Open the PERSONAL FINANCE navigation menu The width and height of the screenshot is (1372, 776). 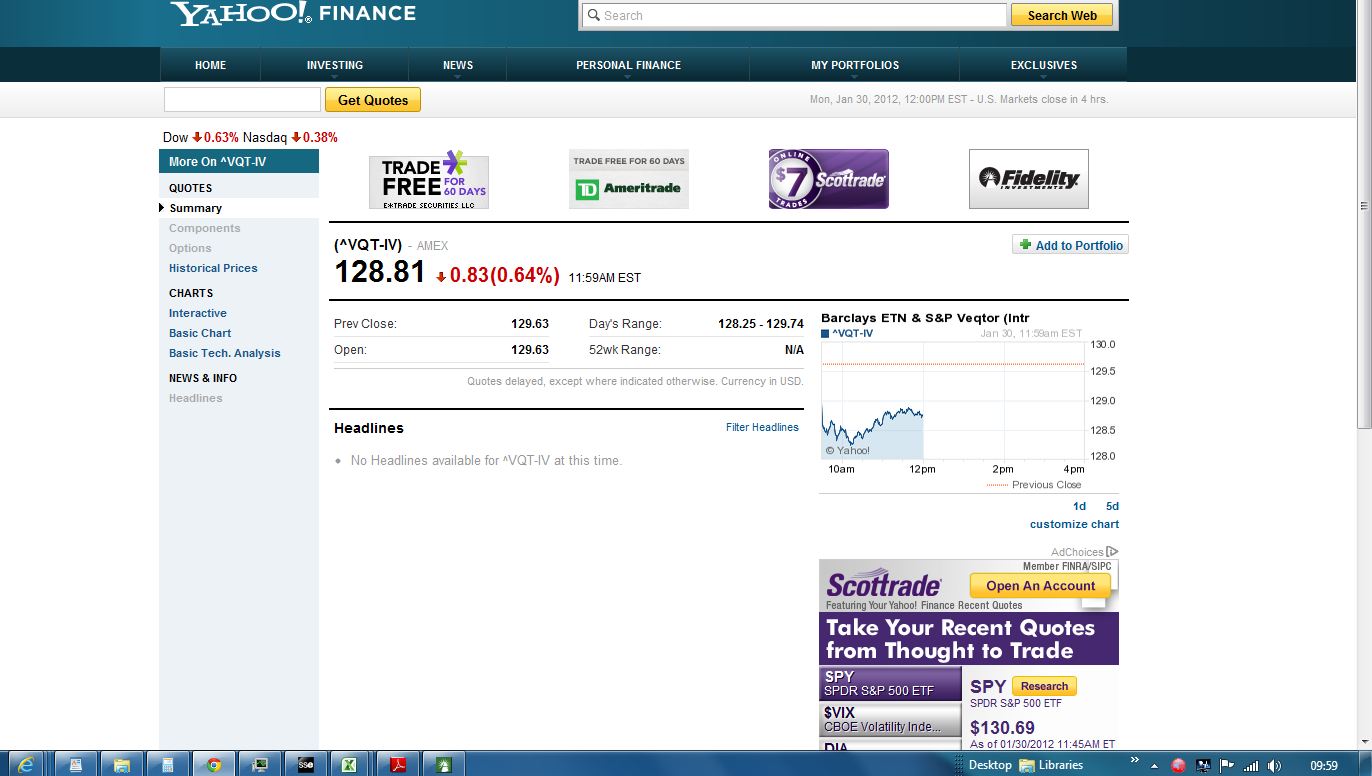click(x=628, y=65)
